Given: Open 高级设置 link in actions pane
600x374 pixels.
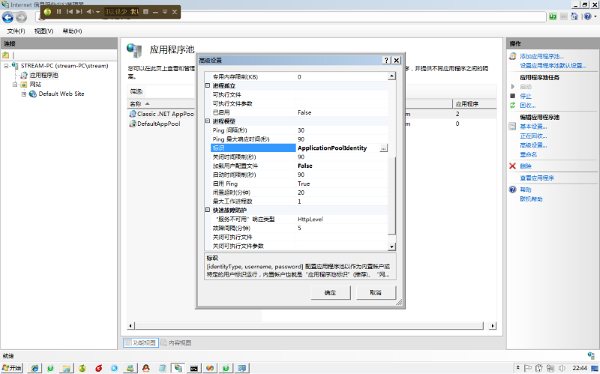Looking at the screenshot, I should 533,145.
